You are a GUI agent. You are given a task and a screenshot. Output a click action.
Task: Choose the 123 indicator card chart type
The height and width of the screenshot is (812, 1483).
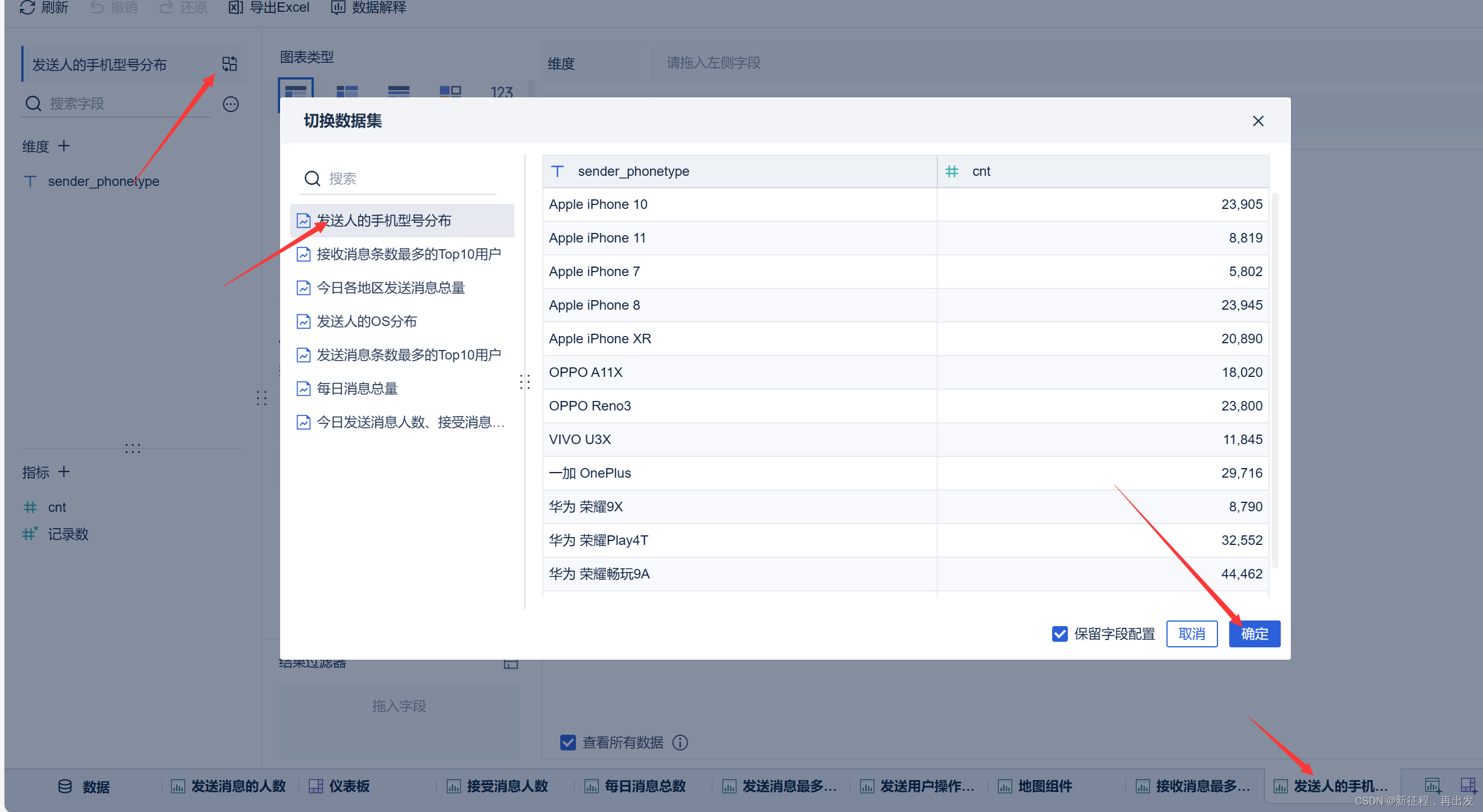pyautogui.click(x=501, y=92)
